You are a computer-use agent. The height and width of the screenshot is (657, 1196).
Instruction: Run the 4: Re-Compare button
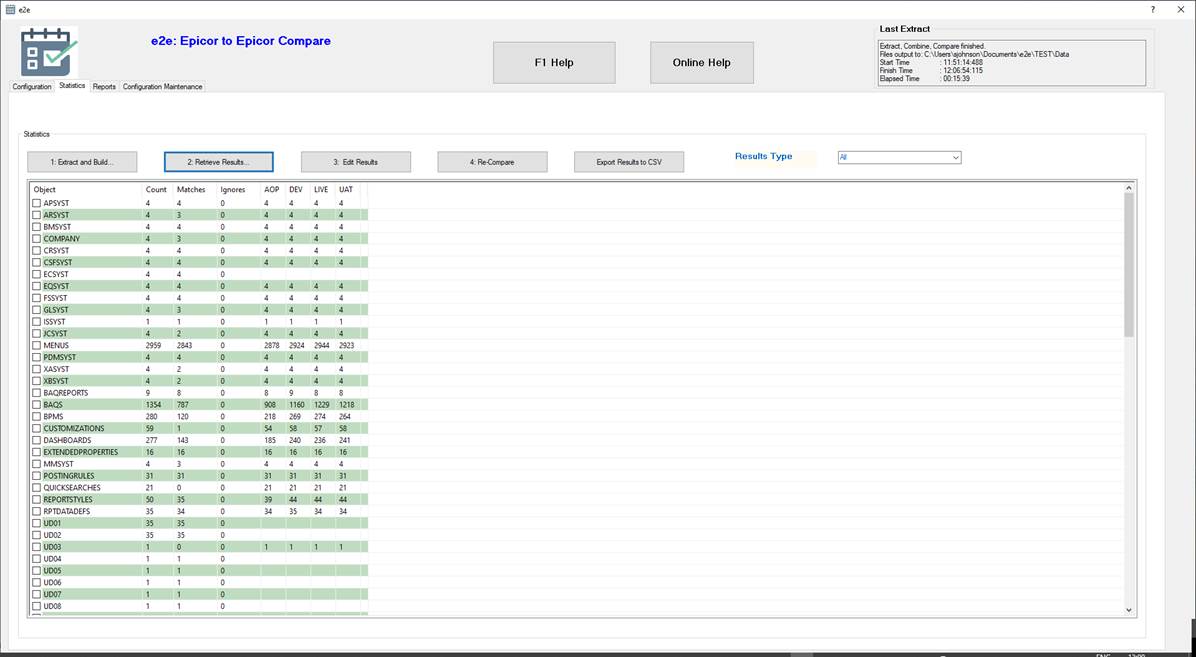492,162
